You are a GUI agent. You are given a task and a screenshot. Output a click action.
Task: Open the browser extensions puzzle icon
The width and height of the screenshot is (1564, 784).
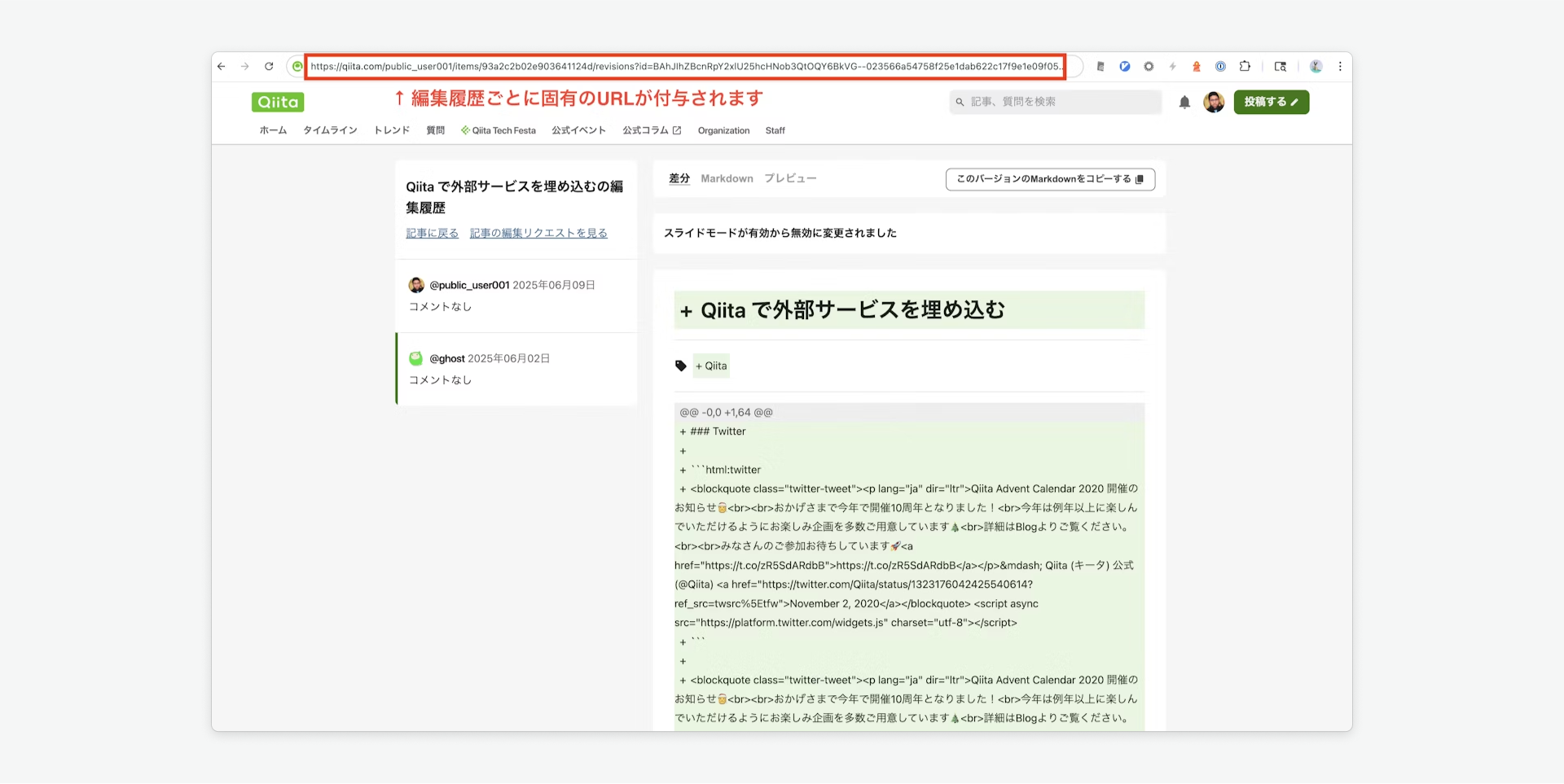pos(1245,67)
